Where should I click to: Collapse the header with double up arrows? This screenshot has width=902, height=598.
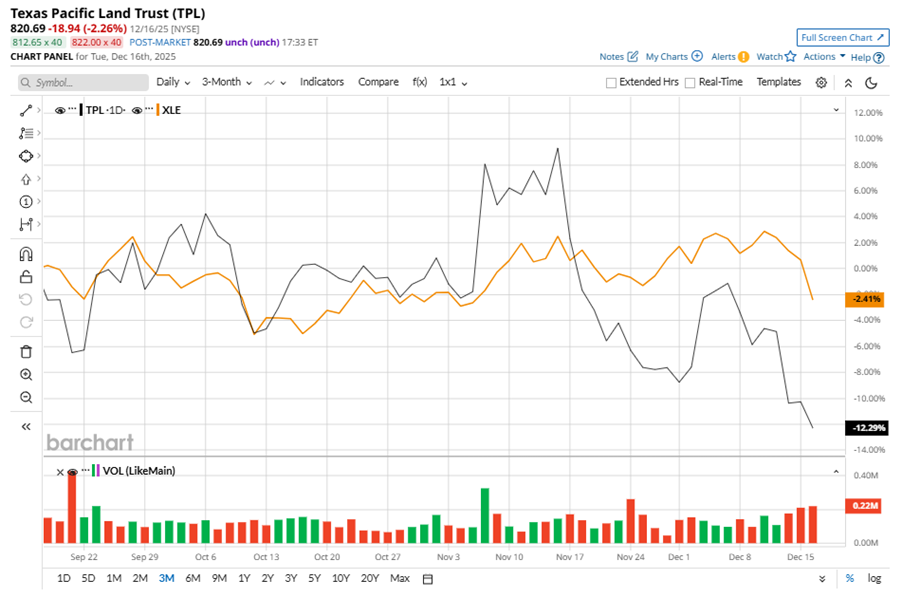click(x=848, y=83)
